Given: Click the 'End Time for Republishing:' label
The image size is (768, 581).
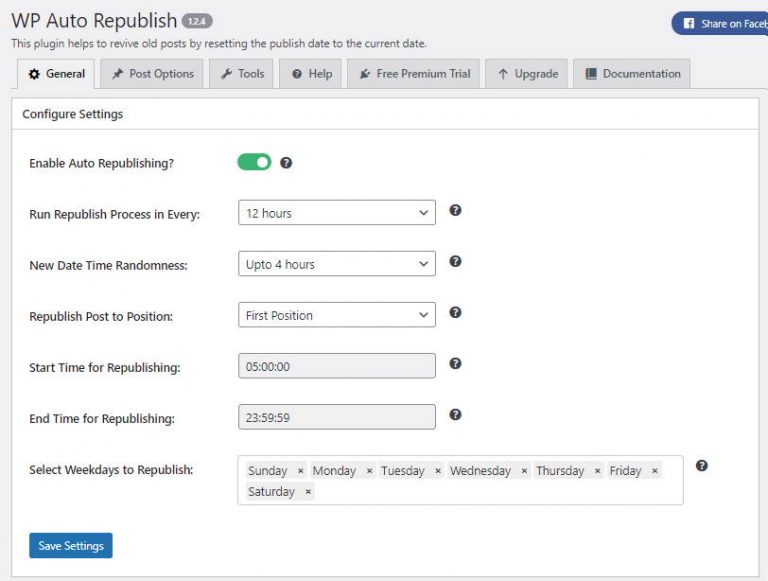Looking at the screenshot, I should click(x=102, y=418).
